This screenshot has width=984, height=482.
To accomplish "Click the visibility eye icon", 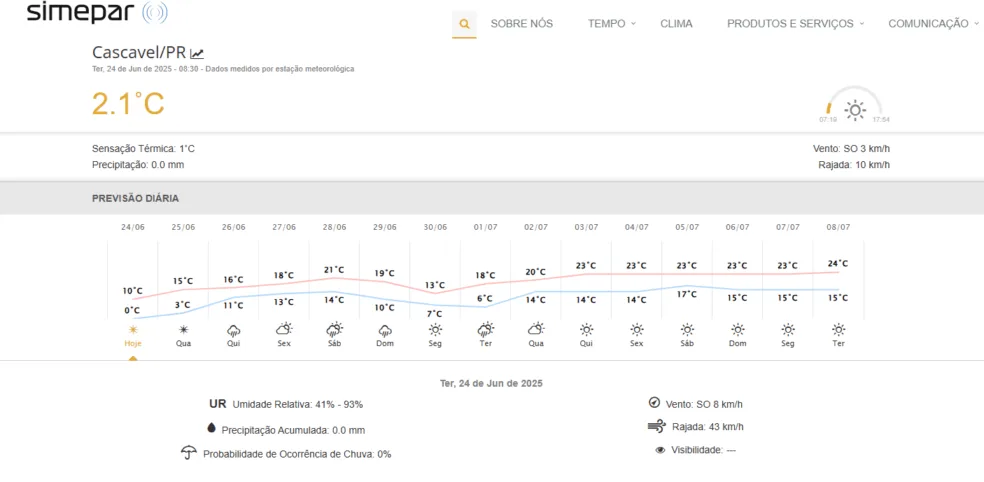I will [x=660, y=450].
